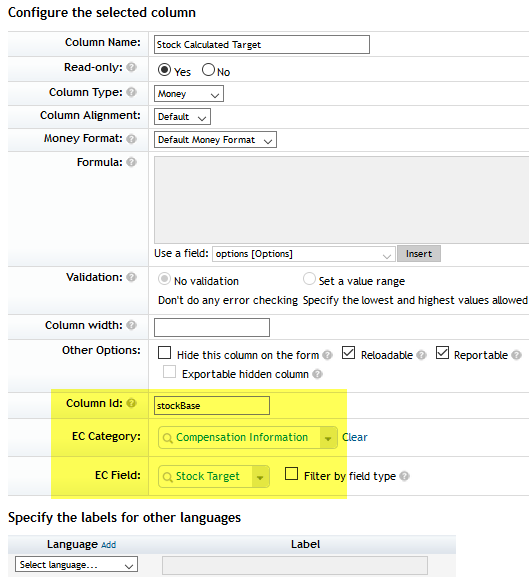Click the language Label text field
The height and width of the screenshot is (585, 529).
(x=295, y=566)
